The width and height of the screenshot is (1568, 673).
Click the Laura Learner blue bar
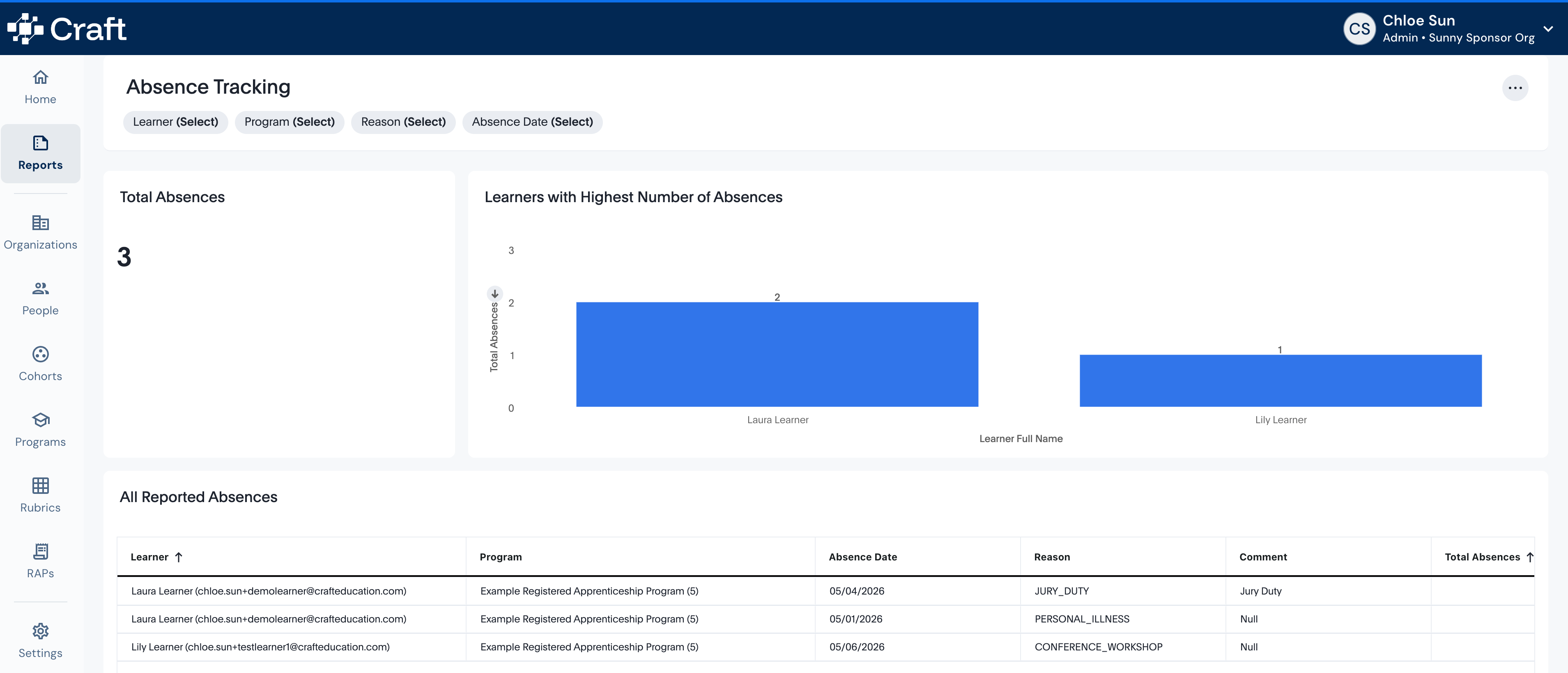pos(777,355)
